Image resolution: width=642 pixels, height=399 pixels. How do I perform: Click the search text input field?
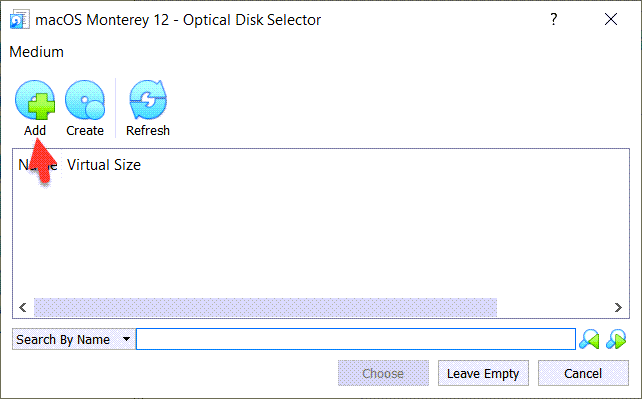356,339
